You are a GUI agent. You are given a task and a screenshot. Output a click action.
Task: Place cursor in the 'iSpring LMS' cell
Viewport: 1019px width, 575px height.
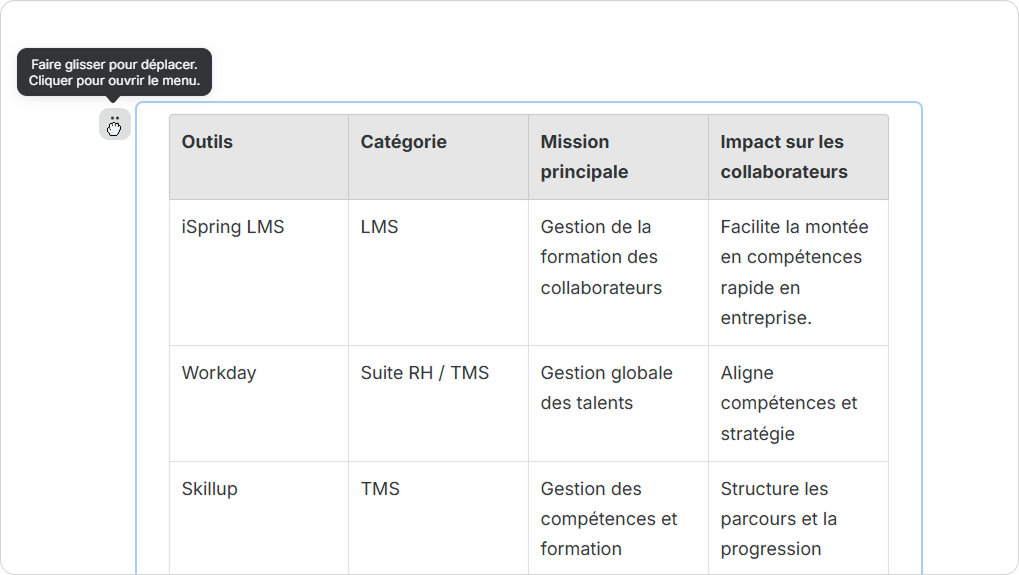tap(233, 227)
